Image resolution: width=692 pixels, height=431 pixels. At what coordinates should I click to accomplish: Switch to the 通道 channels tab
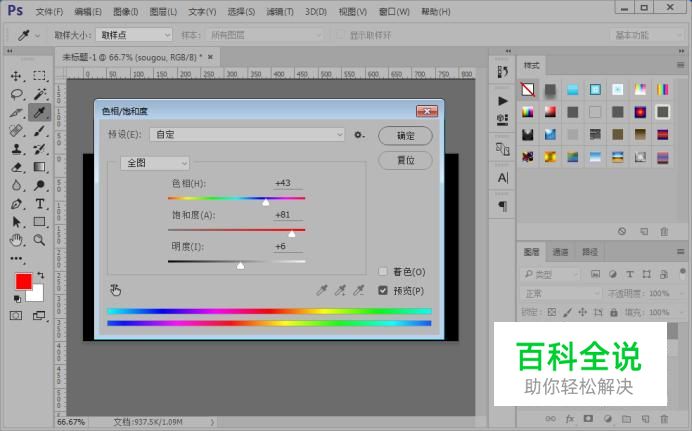[561, 252]
